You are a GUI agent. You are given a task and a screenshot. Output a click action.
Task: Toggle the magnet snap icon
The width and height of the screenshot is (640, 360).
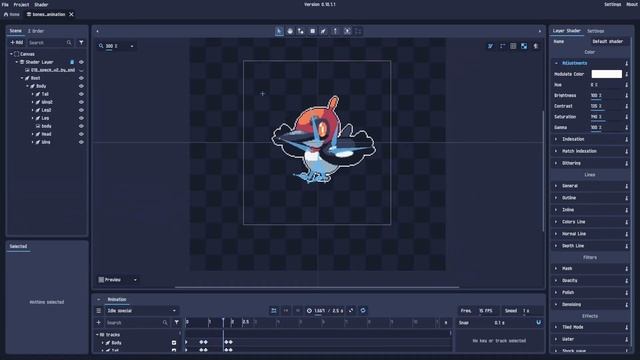(539, 322)
